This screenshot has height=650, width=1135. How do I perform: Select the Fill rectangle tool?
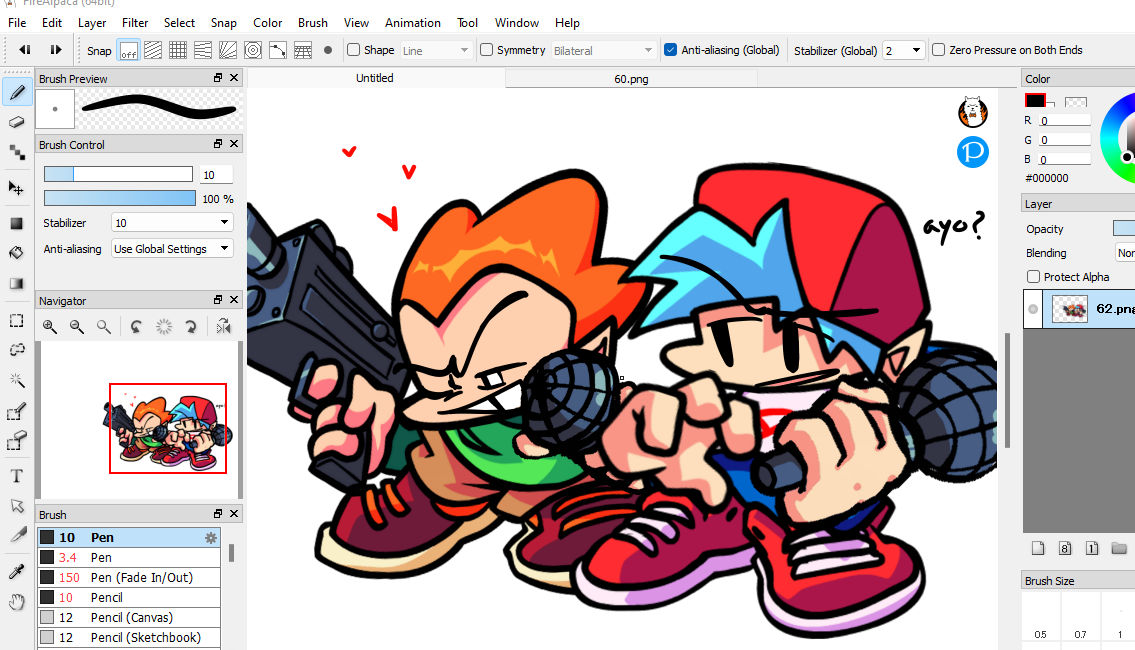coord(17,224)
